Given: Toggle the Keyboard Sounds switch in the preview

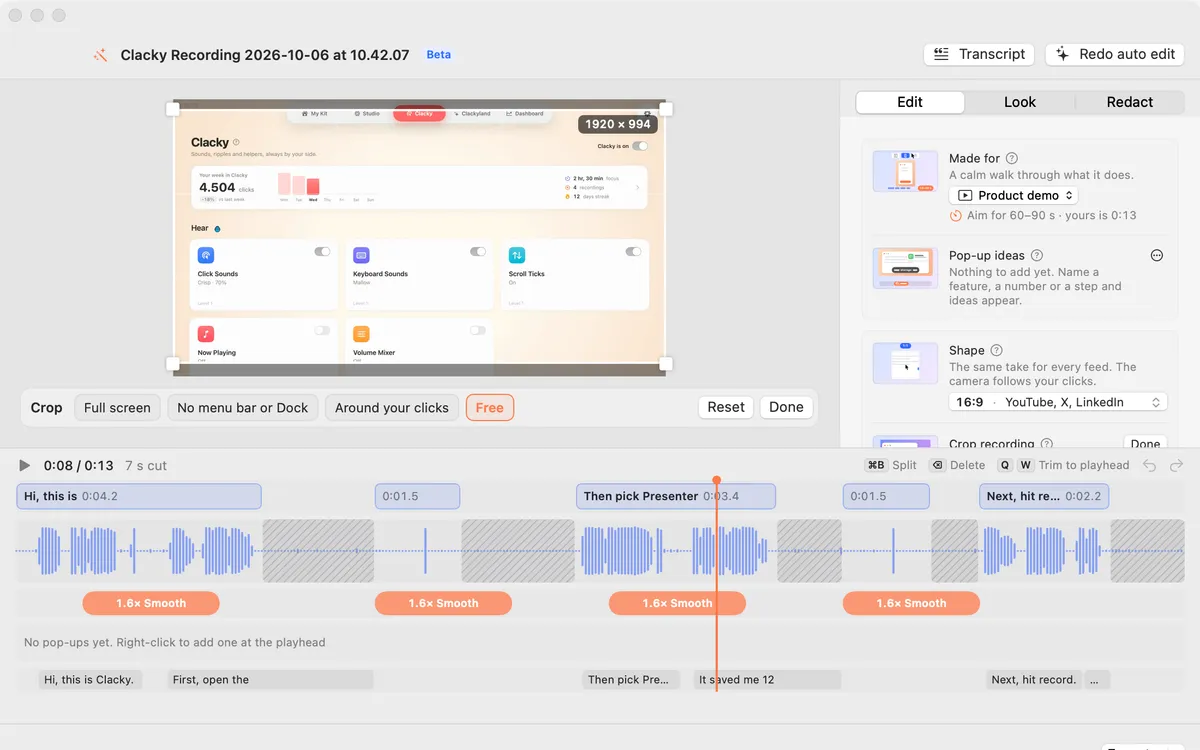Looking at the screenshot, I should pos(478,252).
